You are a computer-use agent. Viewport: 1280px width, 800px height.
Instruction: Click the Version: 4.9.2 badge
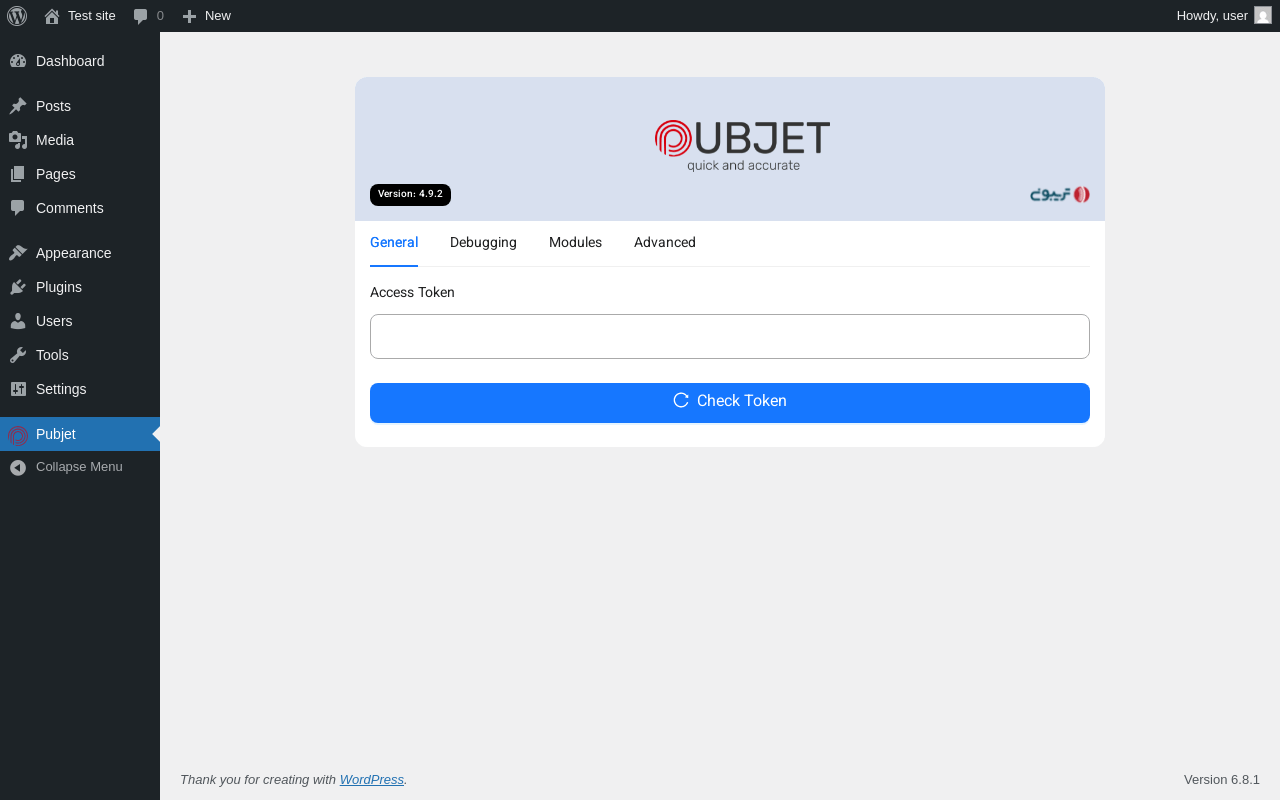point(410,195)
